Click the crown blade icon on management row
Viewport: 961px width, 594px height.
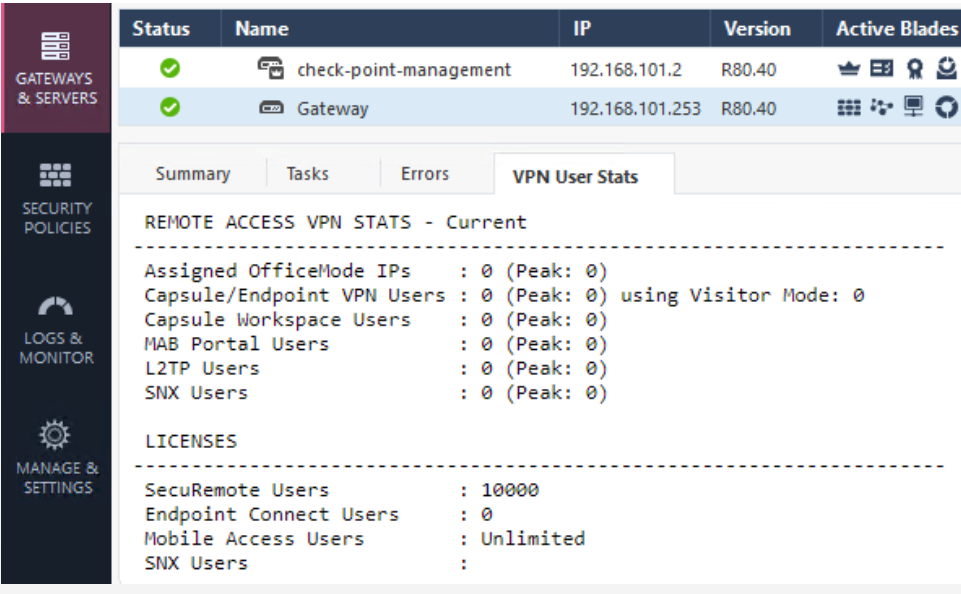pyautogui.click(x=849, y=69)
